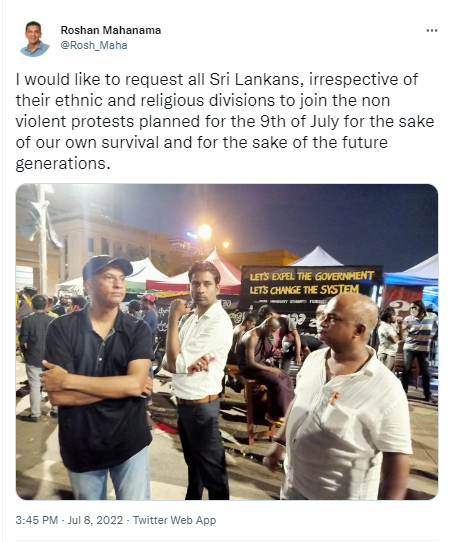
Task: Click the 3:45 PM timestamp
Action: pos(37,520)
